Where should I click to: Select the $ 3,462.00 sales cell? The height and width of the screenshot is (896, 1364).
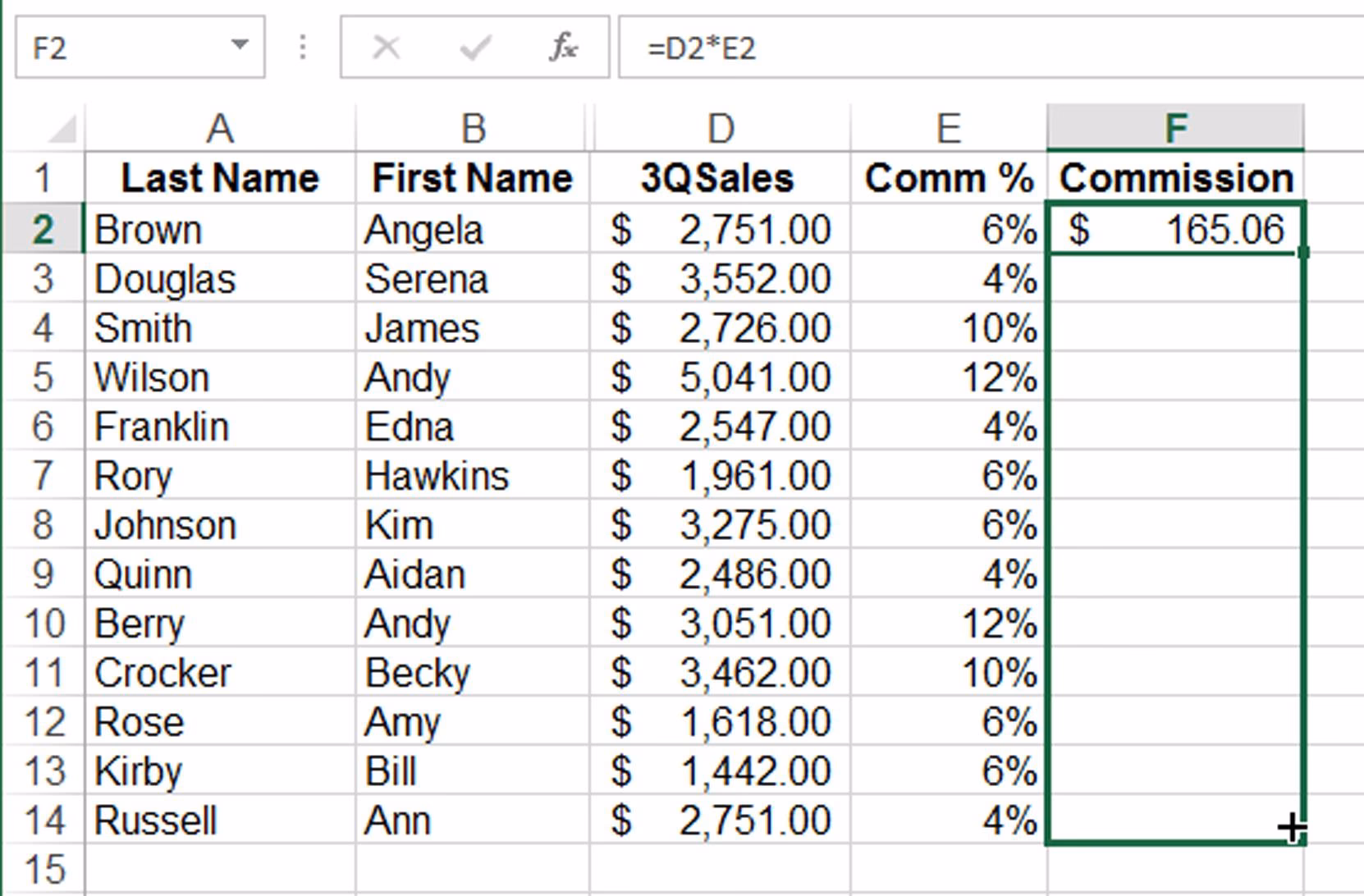coord(720,673)
